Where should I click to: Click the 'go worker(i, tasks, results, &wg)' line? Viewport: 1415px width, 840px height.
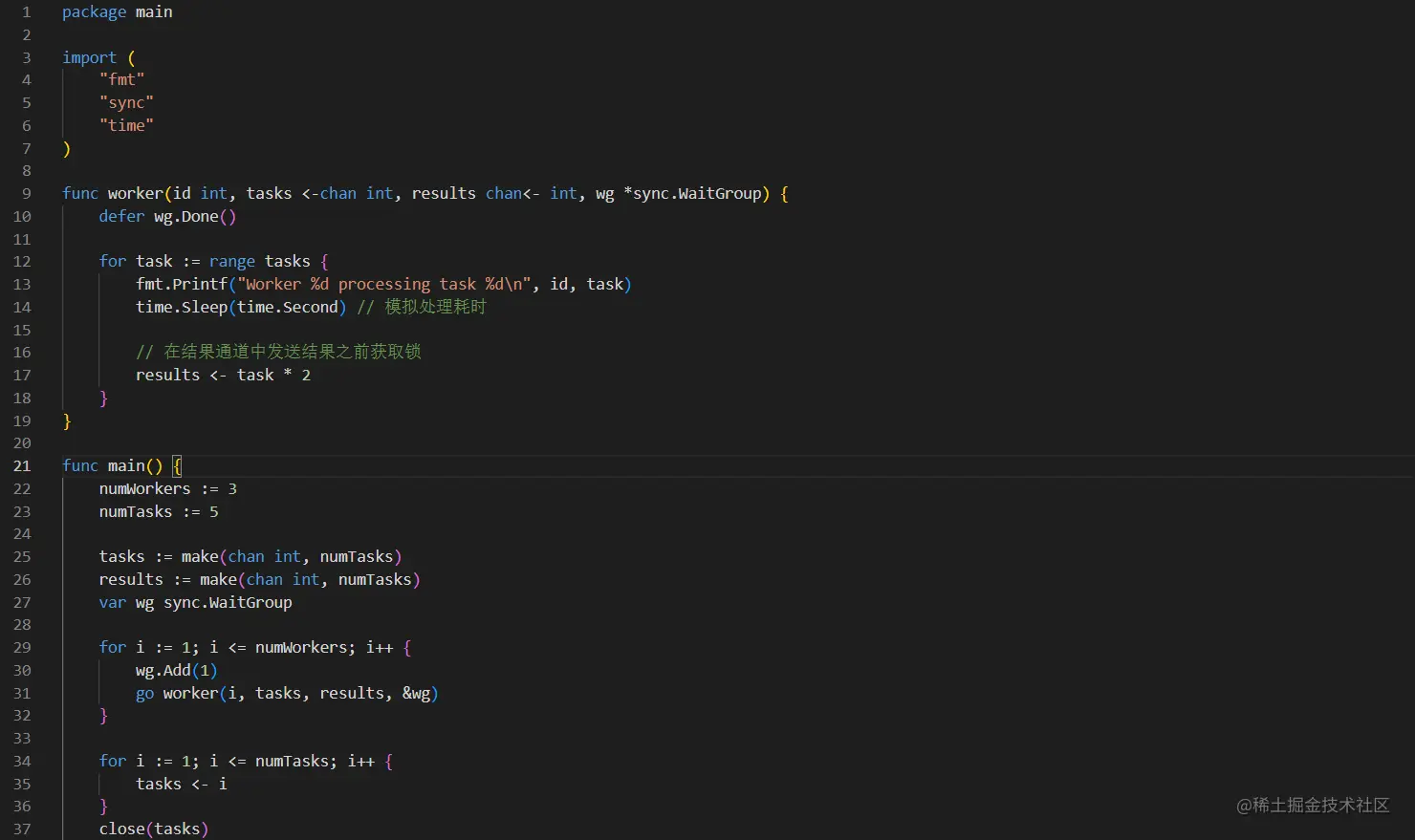[x=287, y=694]
